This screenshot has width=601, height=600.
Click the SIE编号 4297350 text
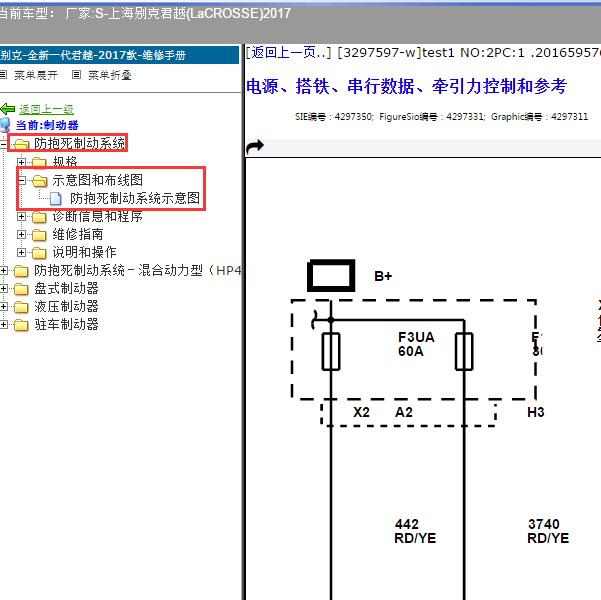pos(334,117)
